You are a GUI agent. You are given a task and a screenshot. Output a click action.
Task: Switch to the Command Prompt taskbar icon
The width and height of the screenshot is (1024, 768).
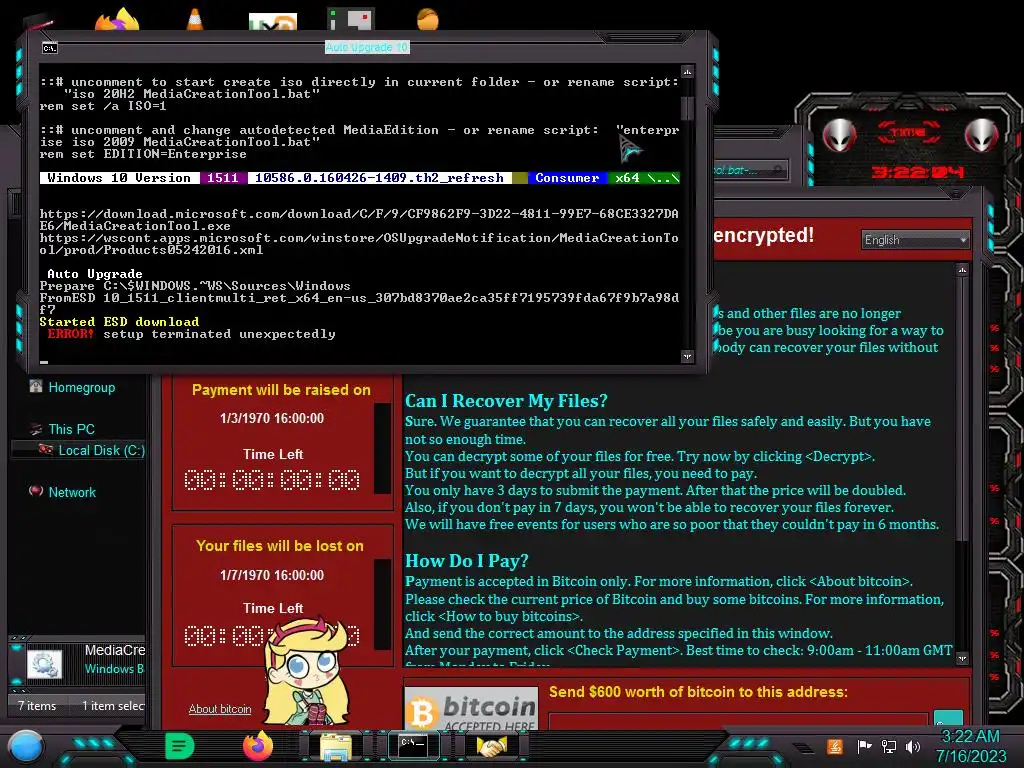point(413,746)
